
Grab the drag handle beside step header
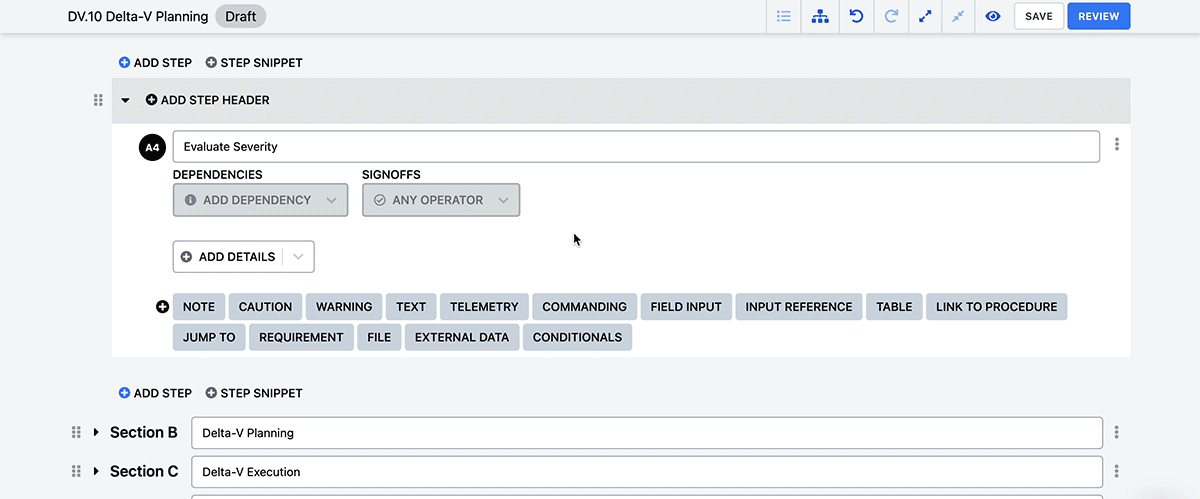[98, 100]
